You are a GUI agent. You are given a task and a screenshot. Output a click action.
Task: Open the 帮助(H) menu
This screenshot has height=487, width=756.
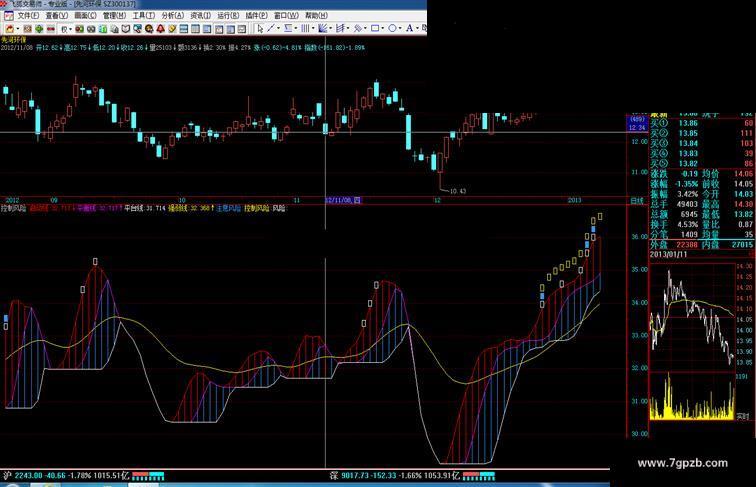click(316, 15)
